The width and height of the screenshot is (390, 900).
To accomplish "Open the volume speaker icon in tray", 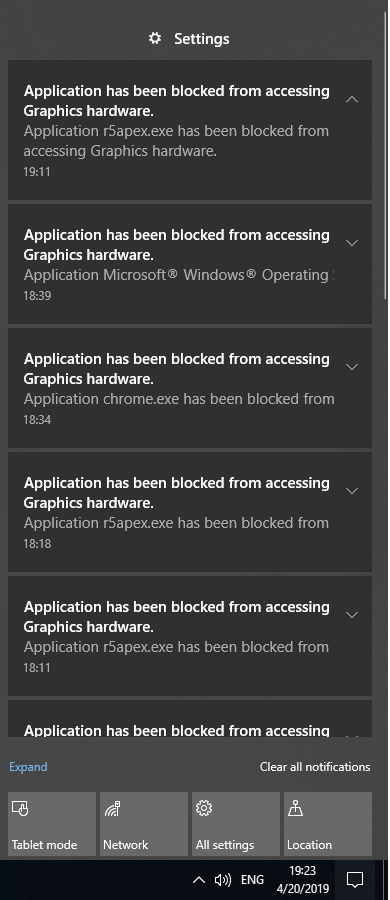I will (223, 879).
